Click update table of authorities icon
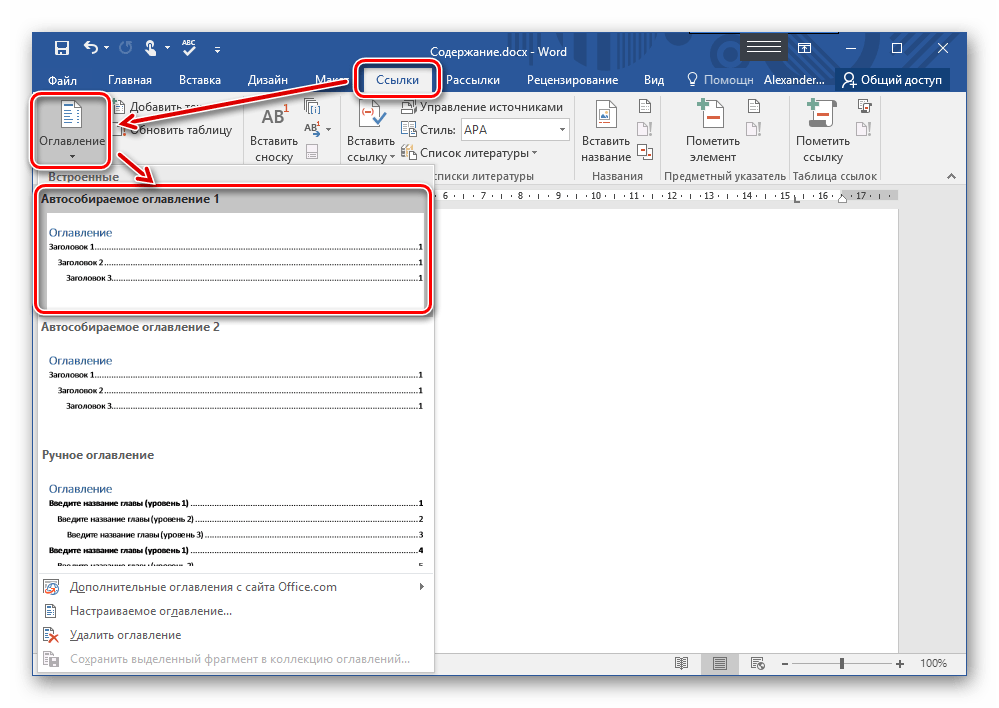The width and height of the screenshot is (999, 708). pos(864,129)
